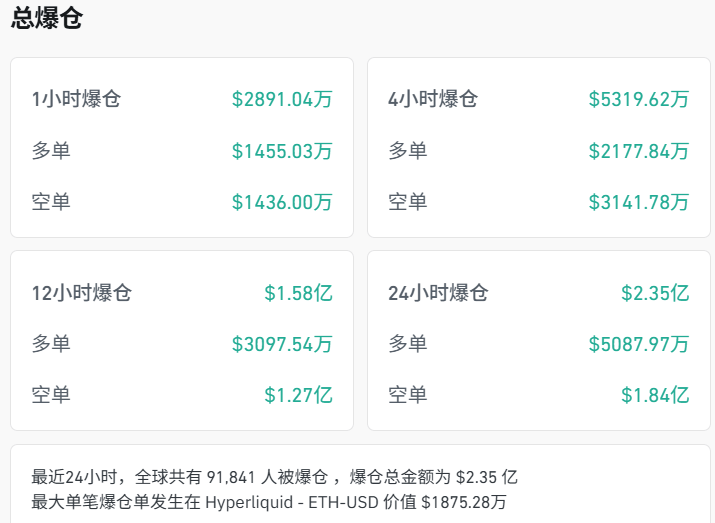Select the $1.27亿 short liquidation figure
Screen dimensions: 715x523
point(298,395)
